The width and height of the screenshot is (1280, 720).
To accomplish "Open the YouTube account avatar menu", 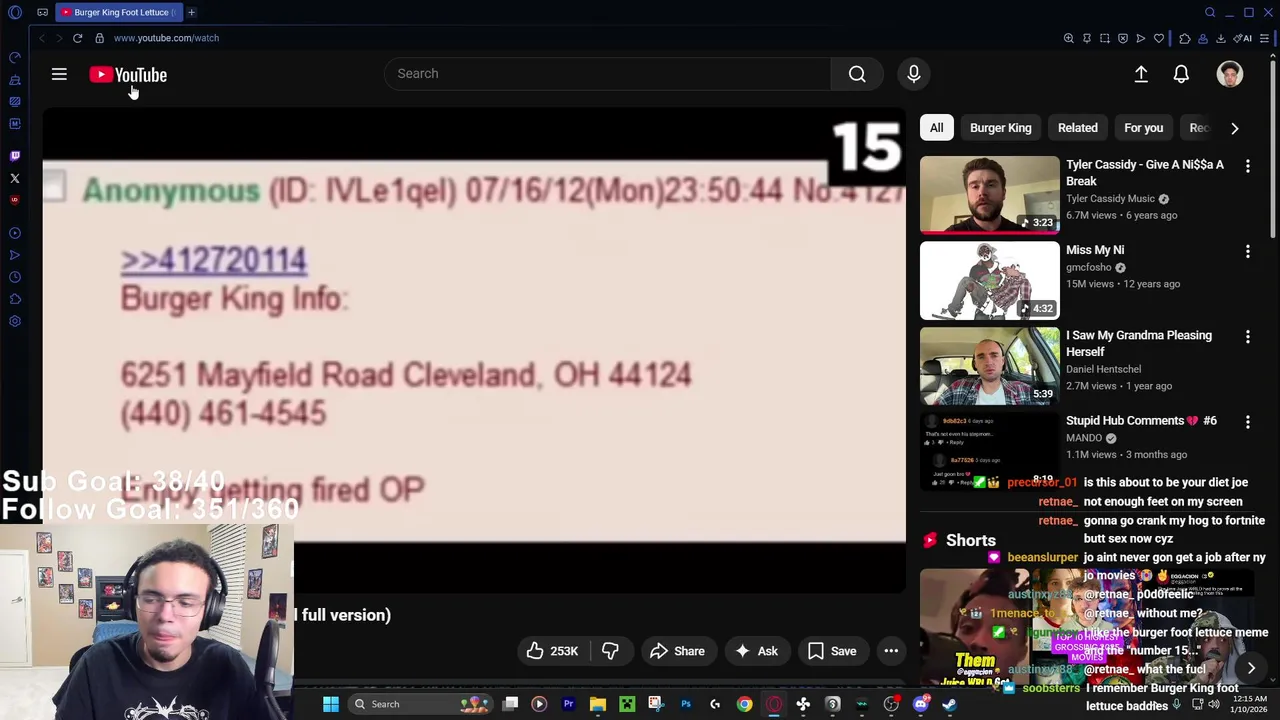I will click(x=1230, y=74).
